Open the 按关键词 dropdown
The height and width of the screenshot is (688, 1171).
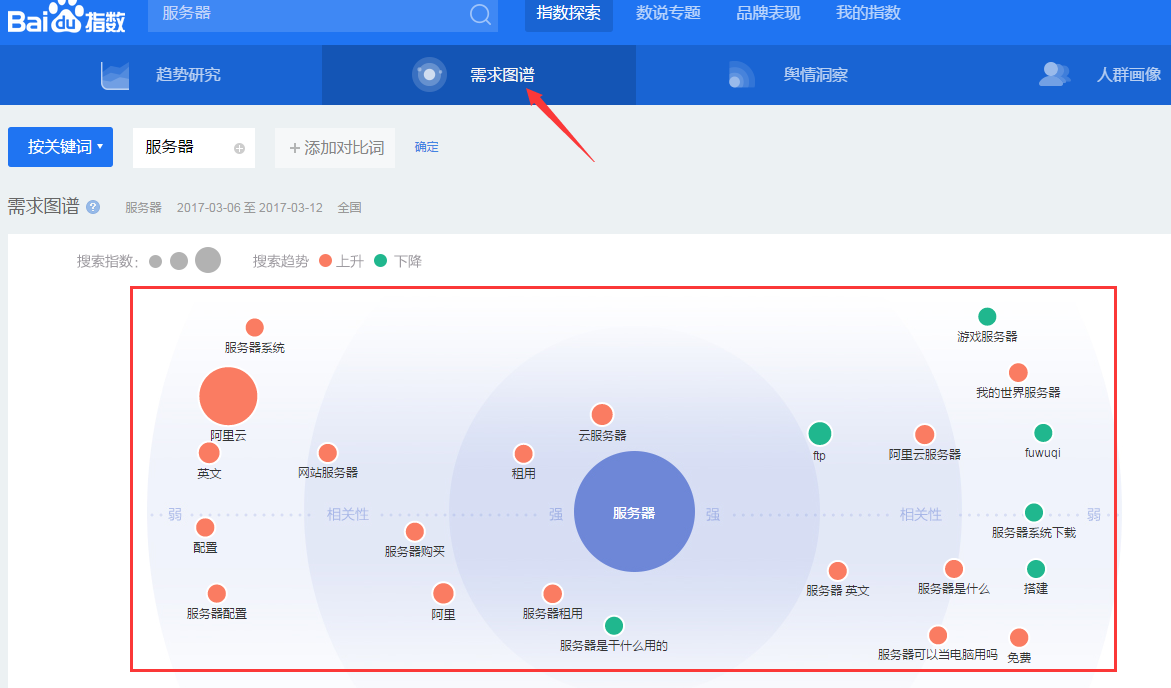(60, 146)
